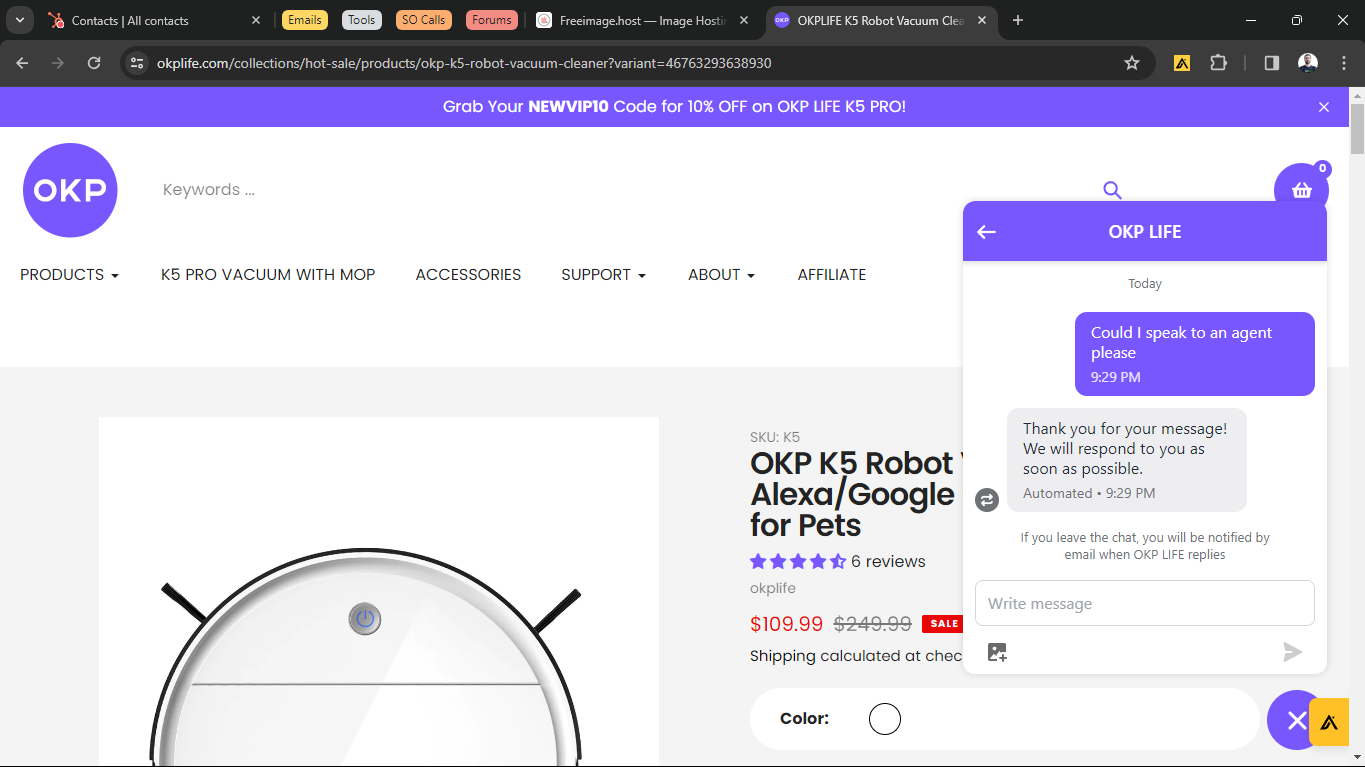Click the forward navigation arrow
1365x767 pixels.
pyautogui.click(x=58, y=63)
